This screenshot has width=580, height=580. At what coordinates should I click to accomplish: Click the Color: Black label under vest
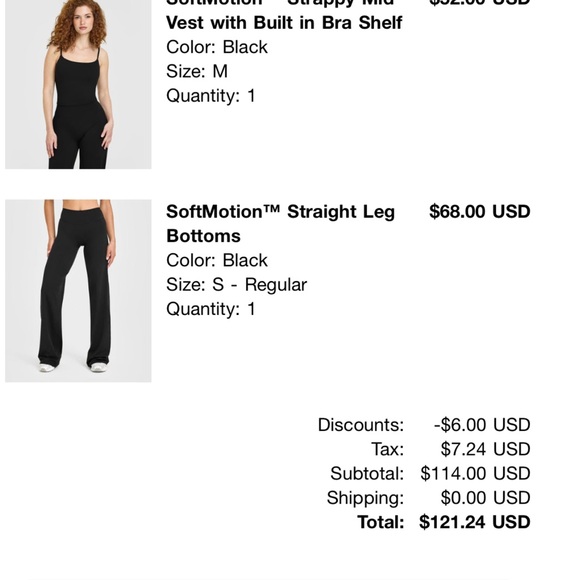[x=217, y=47]
